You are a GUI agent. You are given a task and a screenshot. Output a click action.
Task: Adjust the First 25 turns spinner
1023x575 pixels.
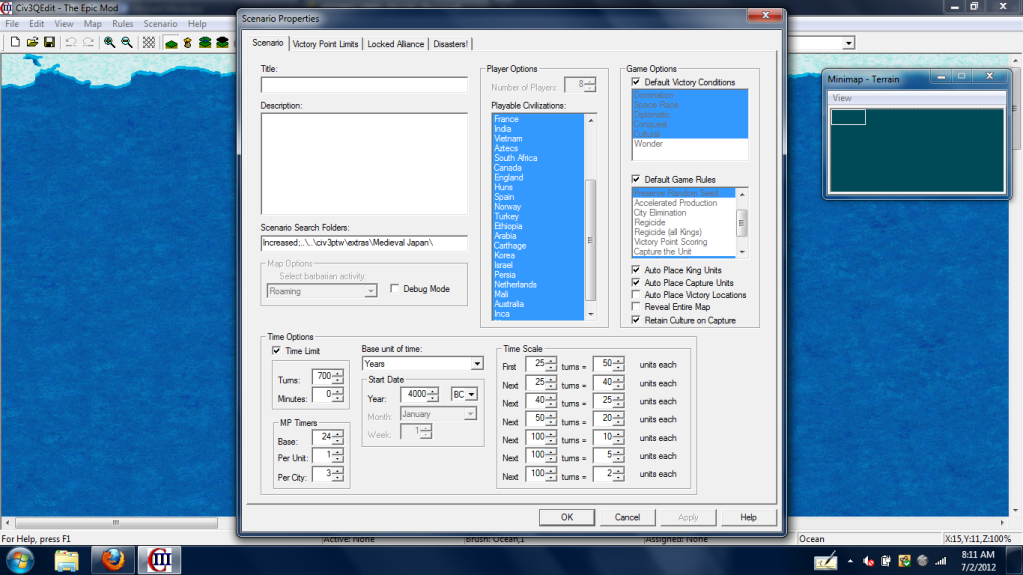(551, 364)
